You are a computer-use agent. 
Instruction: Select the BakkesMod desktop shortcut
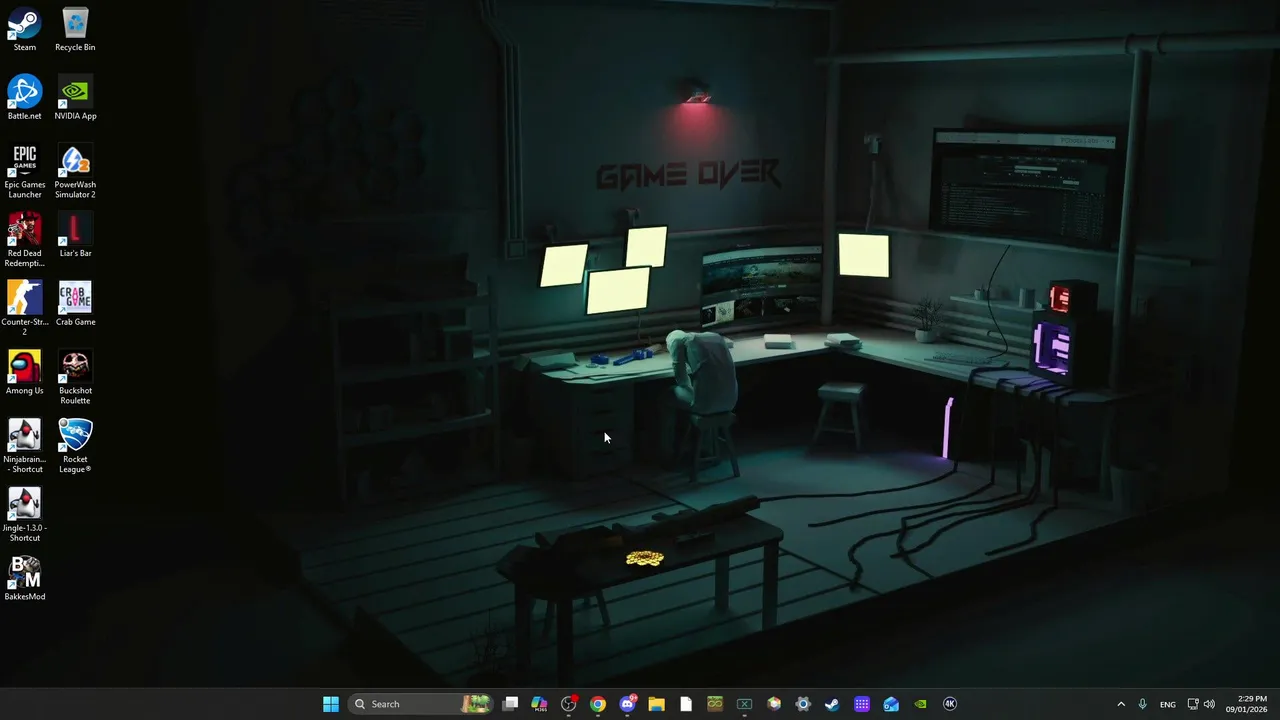click(x=25, y=579)
